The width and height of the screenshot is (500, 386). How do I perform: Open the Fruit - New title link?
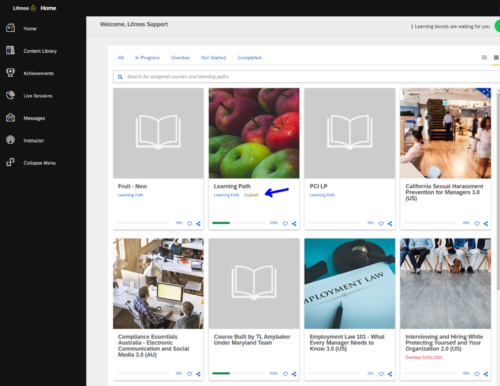[x=132, y=186]
